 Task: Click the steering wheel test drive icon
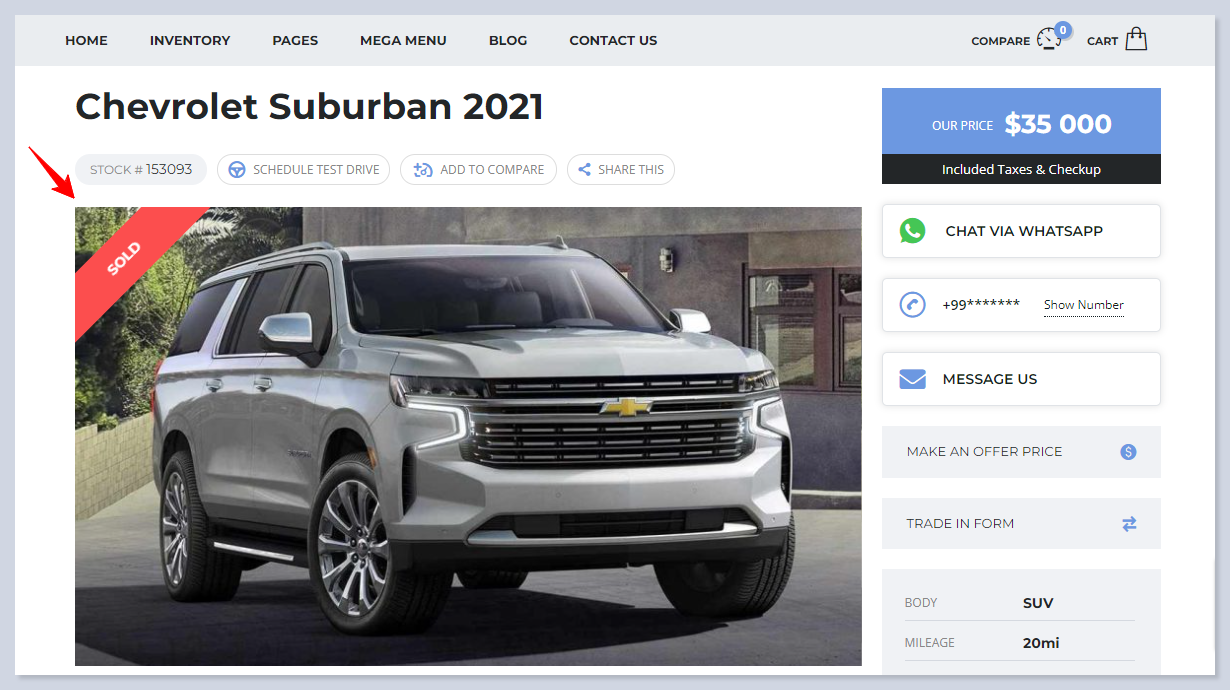pos(237,170)
